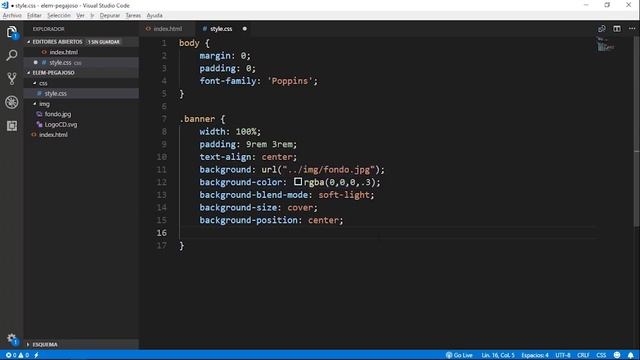640x360 pixels.
Task: Open Selección menu
Action: click(59, 16)
